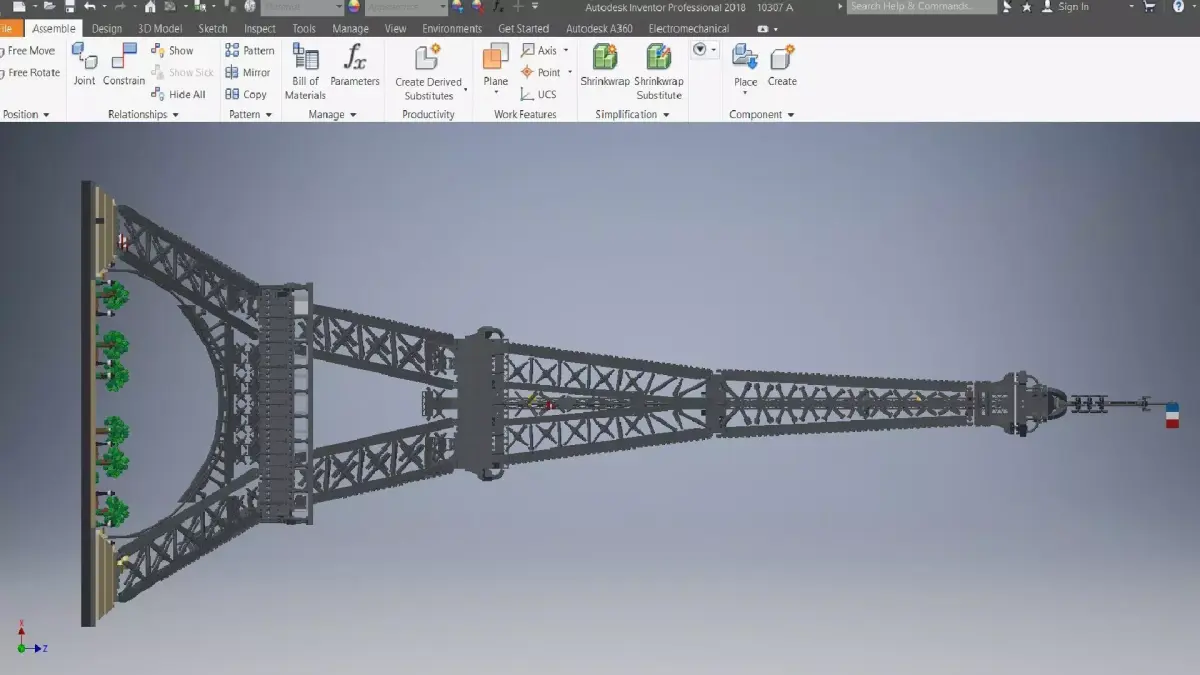This screenshot has height=675, width=1200.
Task: Open the Electromechanical tab
Action: 689,29
